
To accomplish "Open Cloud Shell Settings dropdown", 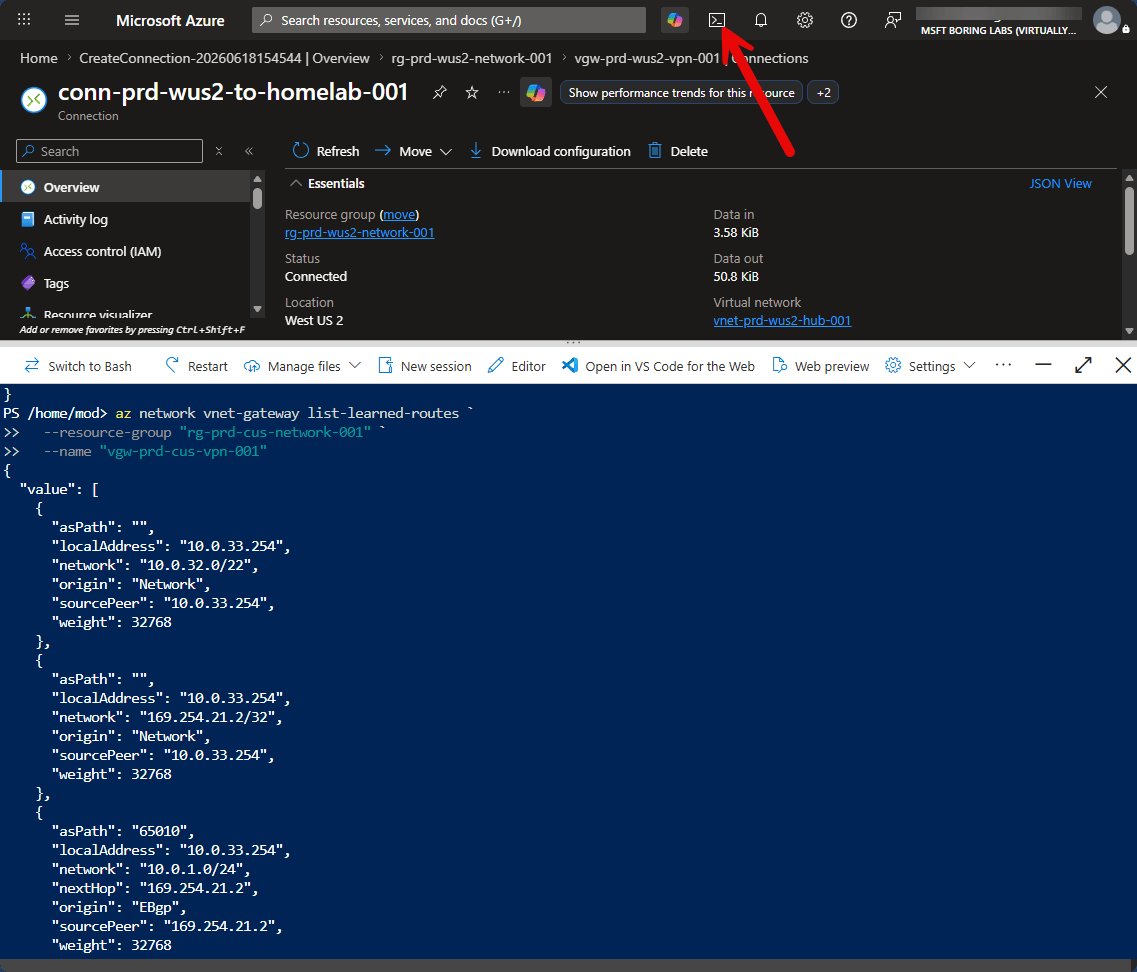I will click(x=930, y=366).
